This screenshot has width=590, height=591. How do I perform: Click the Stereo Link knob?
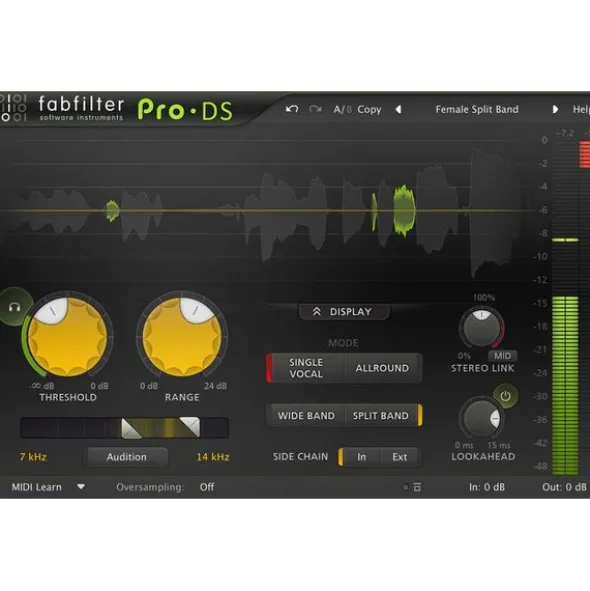(482, 328)
